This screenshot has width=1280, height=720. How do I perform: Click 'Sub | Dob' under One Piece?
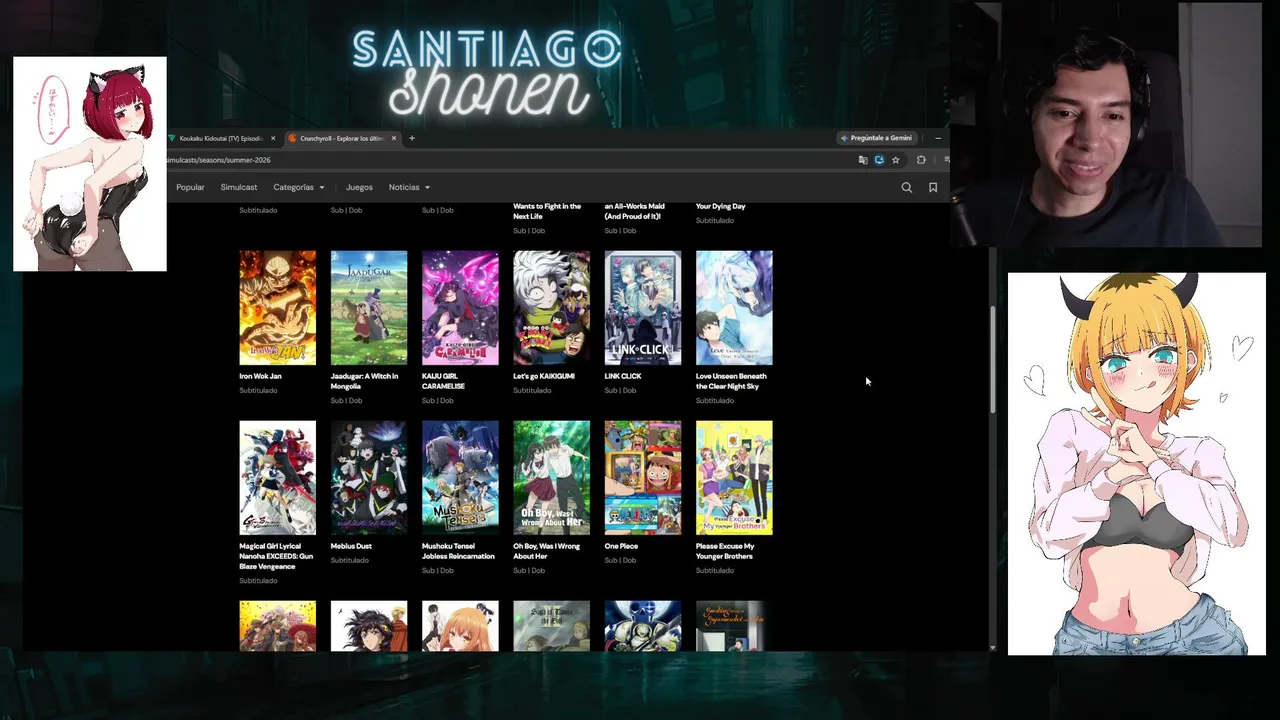tap(620, 560)
